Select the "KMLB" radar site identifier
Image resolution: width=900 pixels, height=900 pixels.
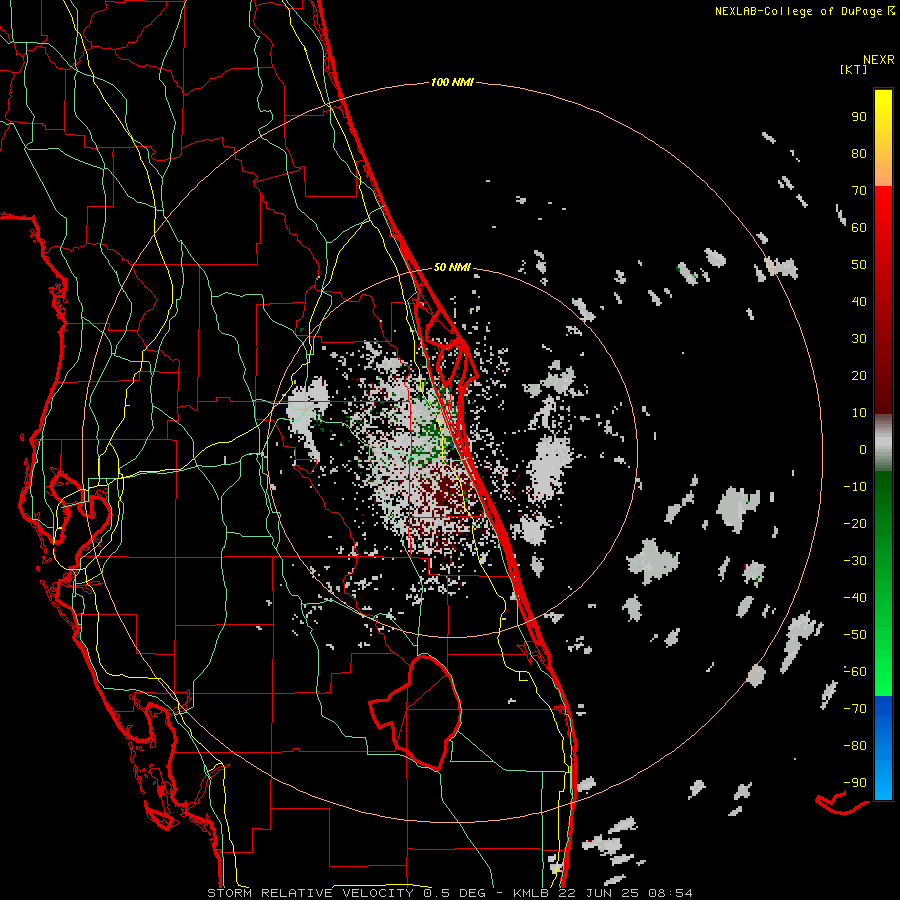click(x=531, y=893)
